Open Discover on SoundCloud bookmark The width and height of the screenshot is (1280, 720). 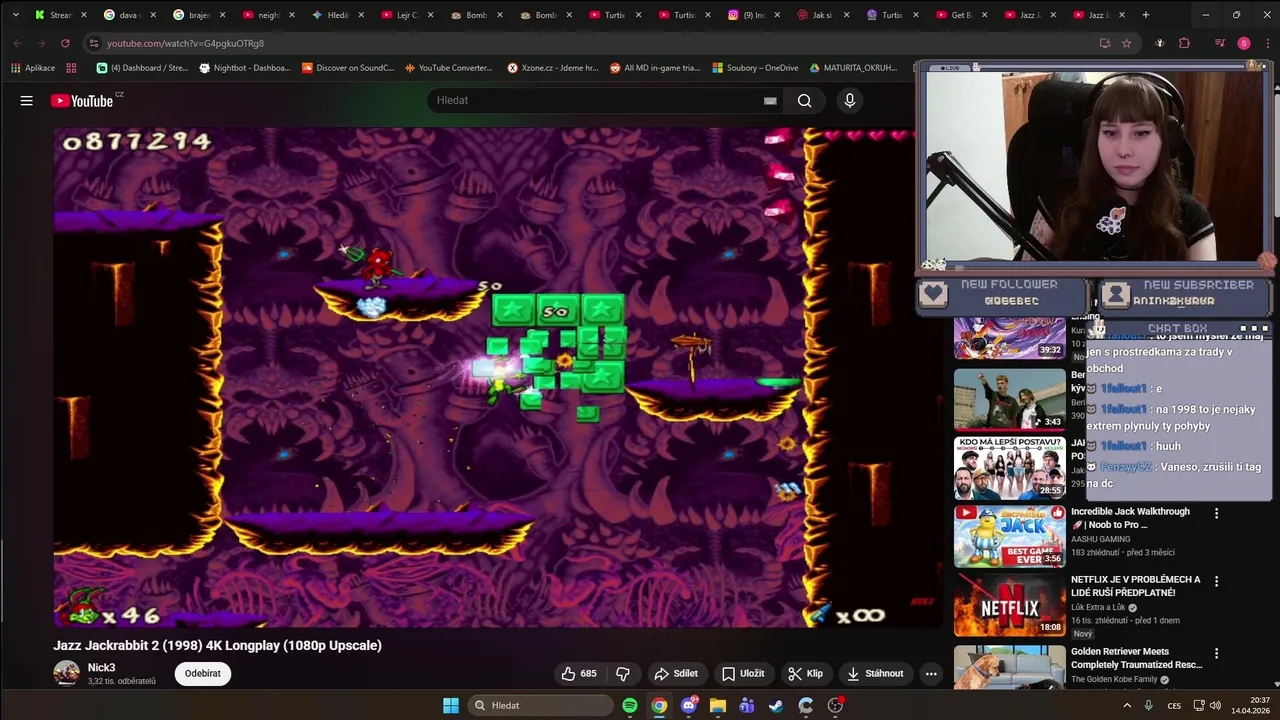[347, 68]
